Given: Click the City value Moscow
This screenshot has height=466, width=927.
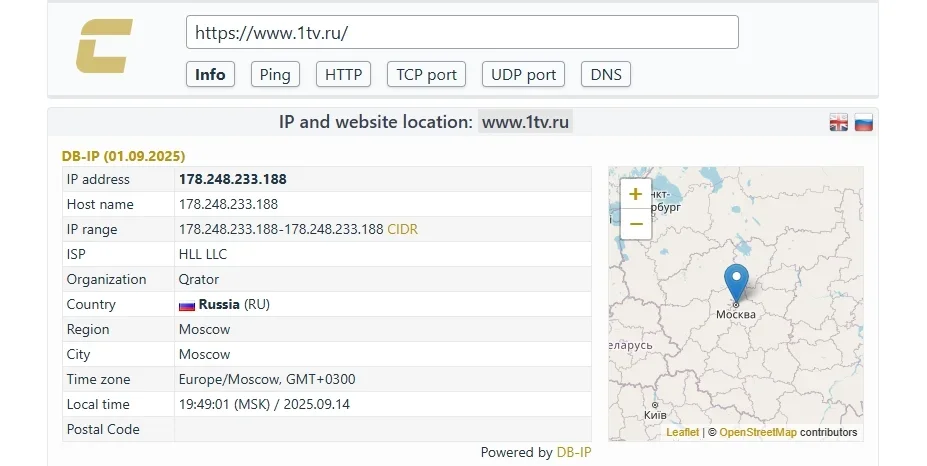Looking at the screenshot, I should click(x=205, y=354).
